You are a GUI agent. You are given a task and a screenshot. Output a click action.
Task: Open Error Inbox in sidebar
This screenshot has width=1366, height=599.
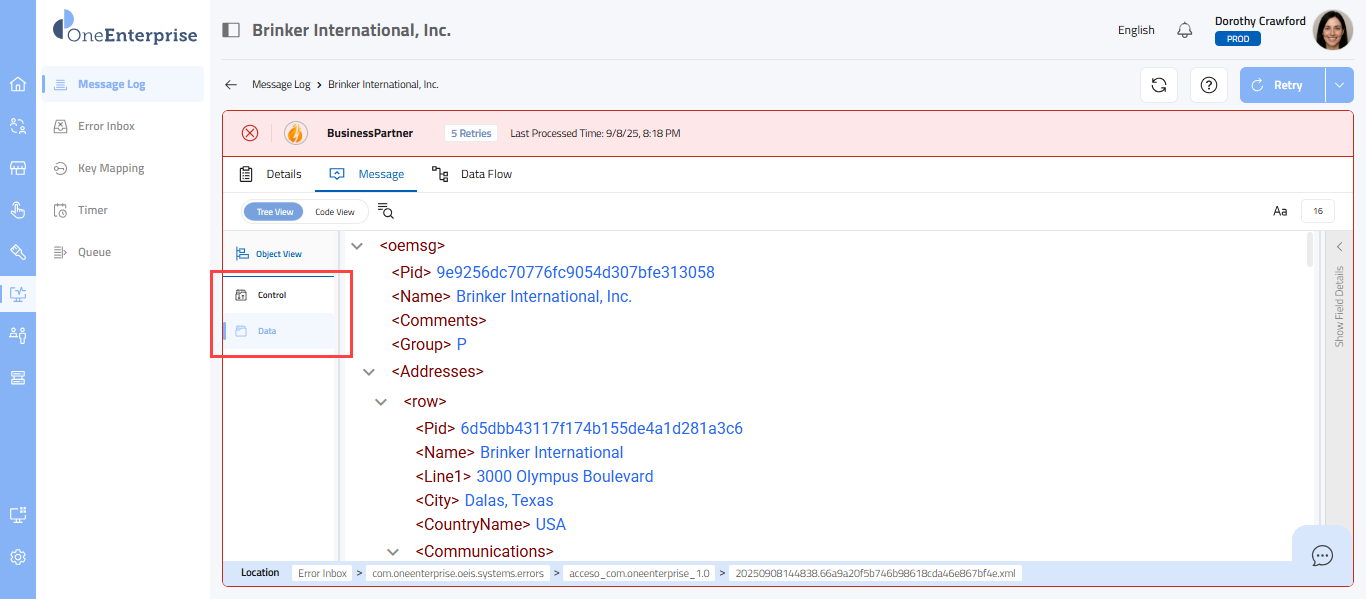click(x=106, y=126)
